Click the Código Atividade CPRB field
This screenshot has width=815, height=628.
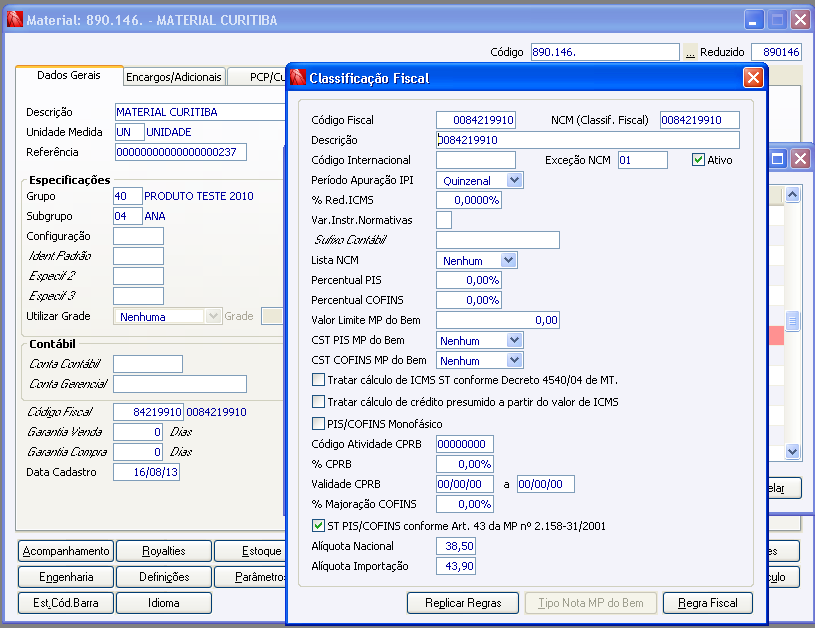pyautogui.click(x=465, y=444)
